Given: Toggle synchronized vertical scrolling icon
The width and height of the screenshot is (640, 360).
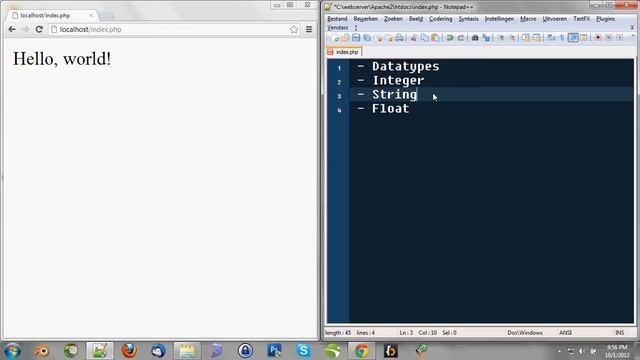Looking at the screenshot, I should coord(526,38).
